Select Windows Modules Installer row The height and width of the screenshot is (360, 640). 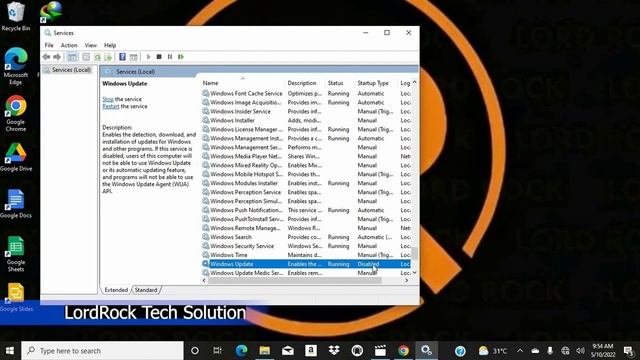click(x=306, y=183)
